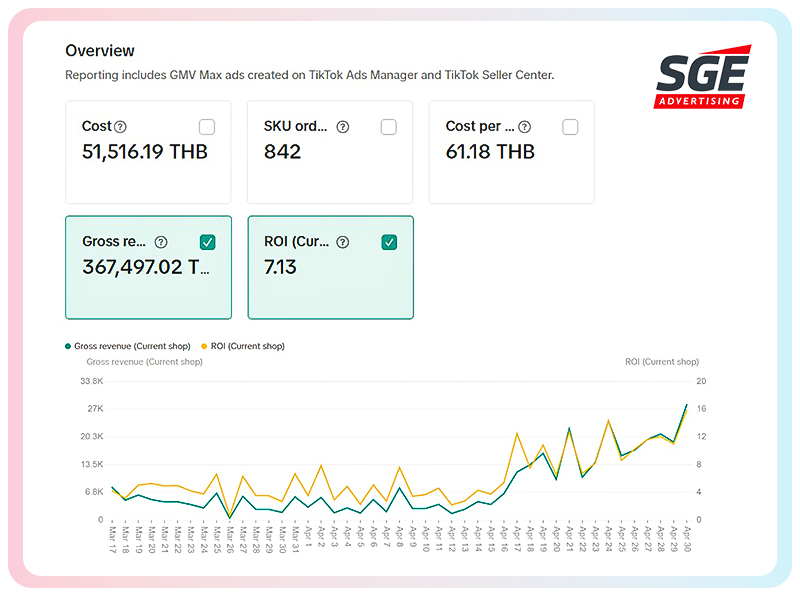Click the 33.8K left axis label

pos(92,381)
